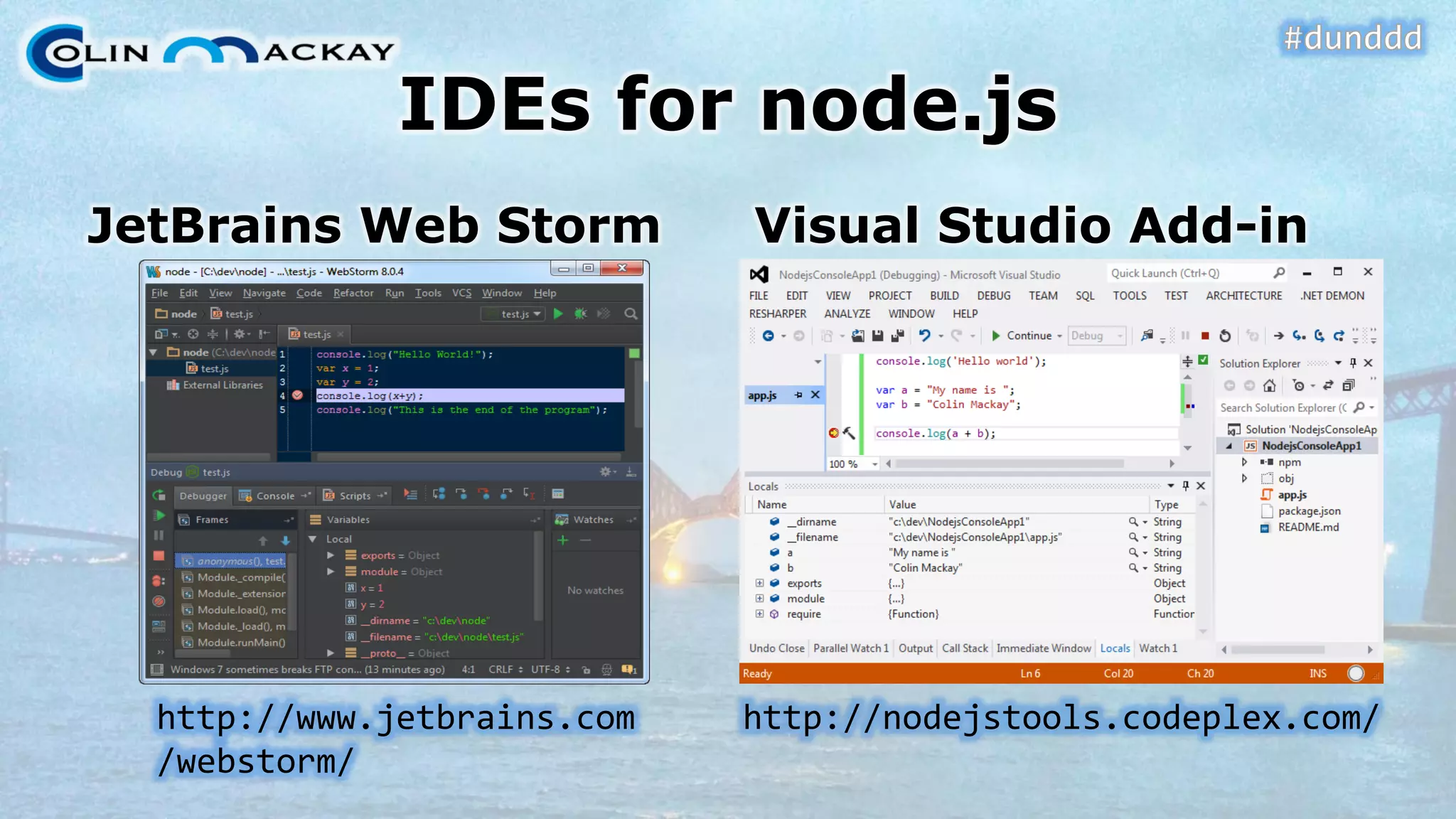Click the nodejstools.codeplex.com URL
This screenshot has height=819, width=1456.
[x=1061, y=718]
